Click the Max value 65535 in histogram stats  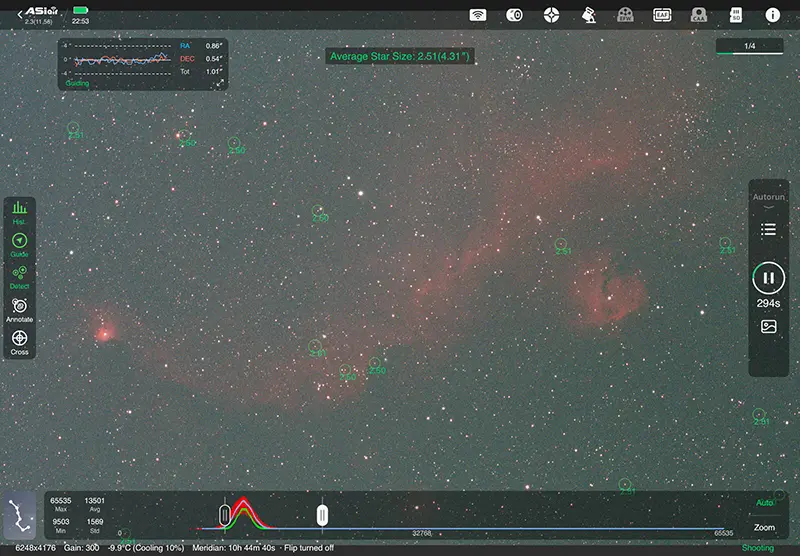click(x=61, y=501)
